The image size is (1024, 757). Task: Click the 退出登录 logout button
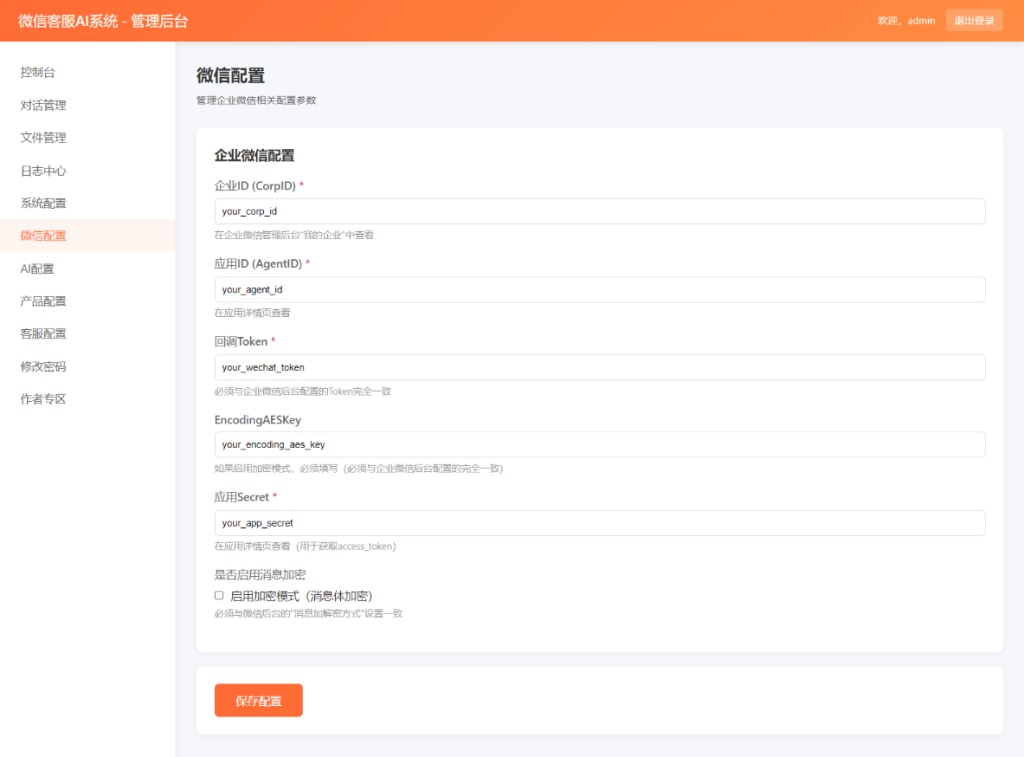tap(974, 20)
